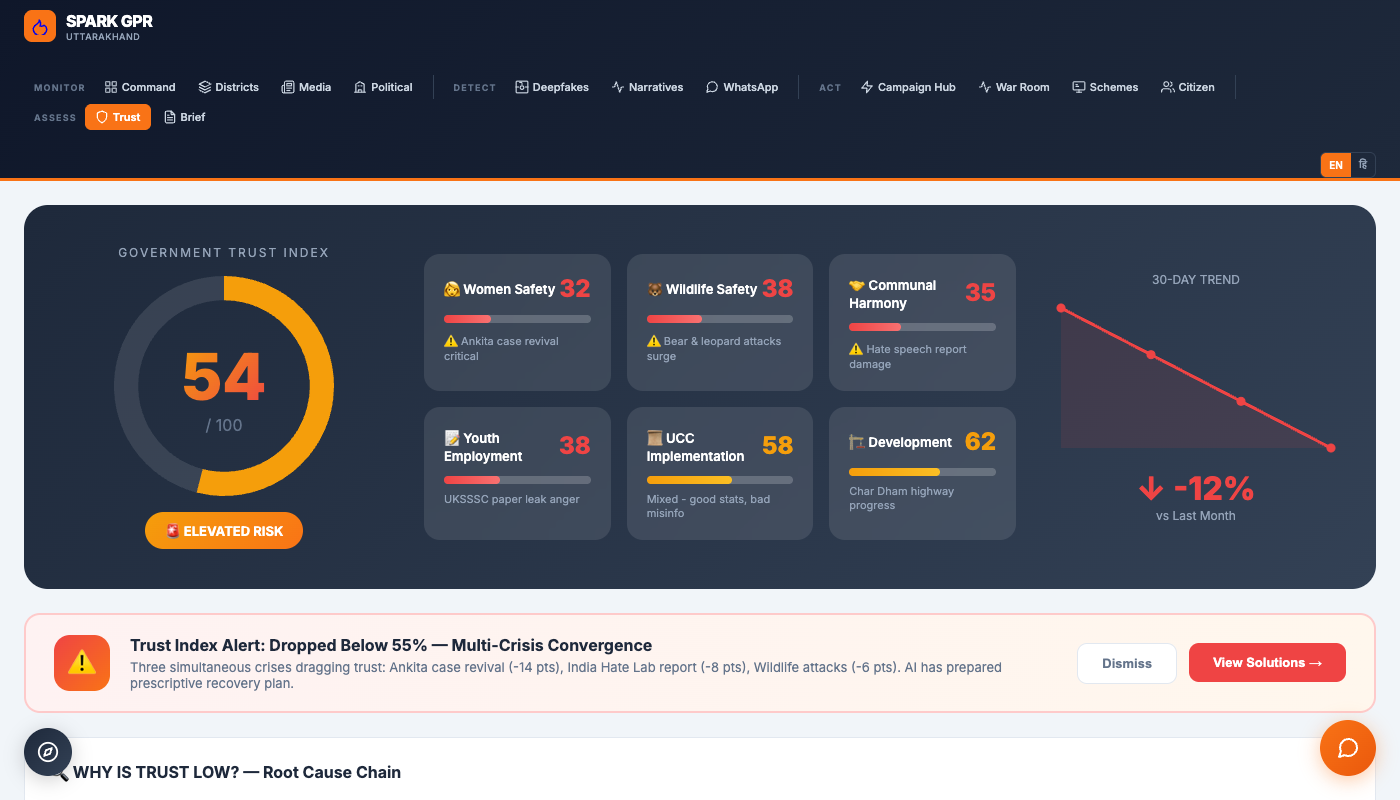Viewport: 1400px width, 800px height.
Task: Open the Deepfakes detection icon
Action: [x=521, y=87]
